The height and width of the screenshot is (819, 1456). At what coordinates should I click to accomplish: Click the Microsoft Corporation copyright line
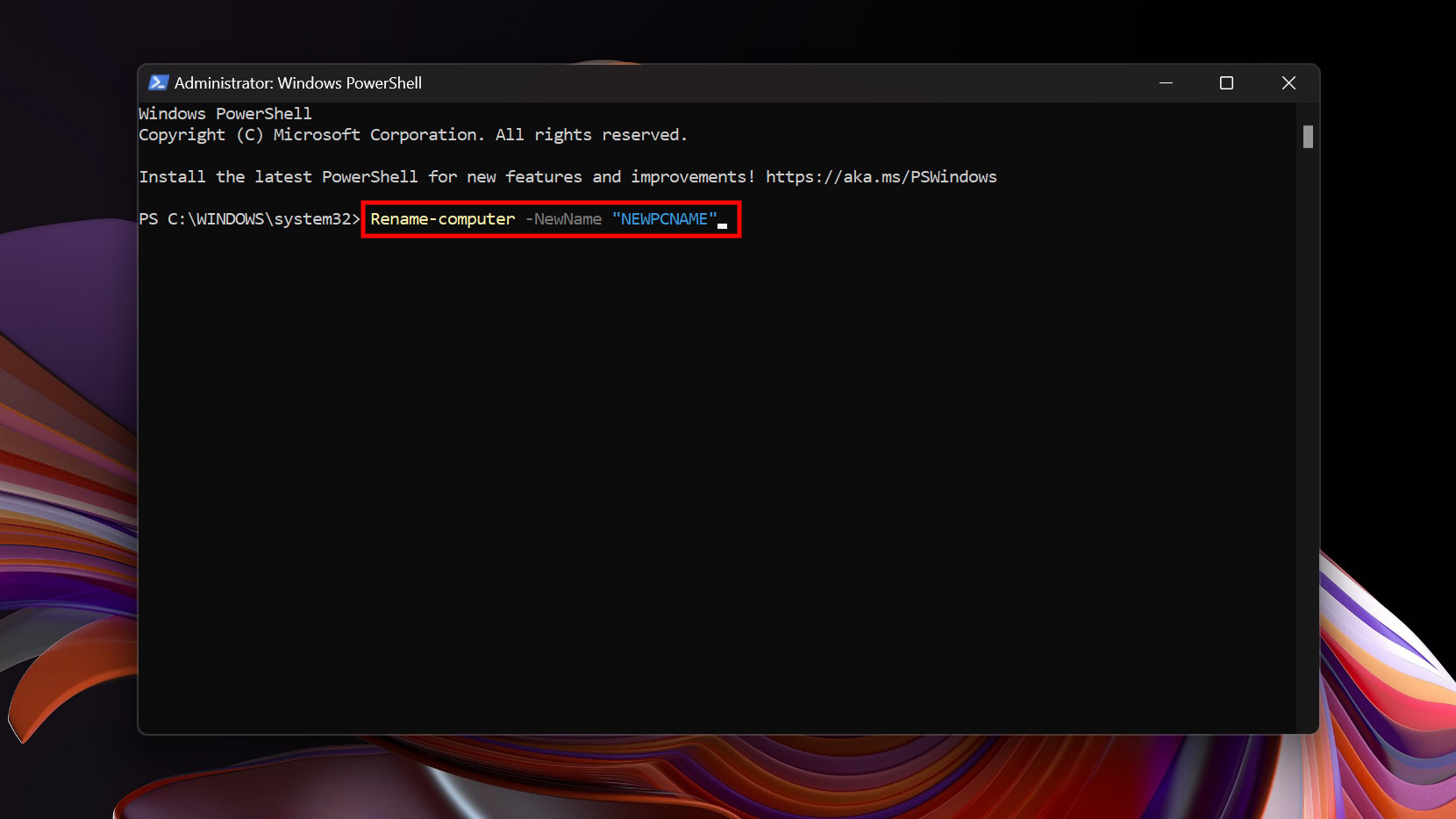412,134
